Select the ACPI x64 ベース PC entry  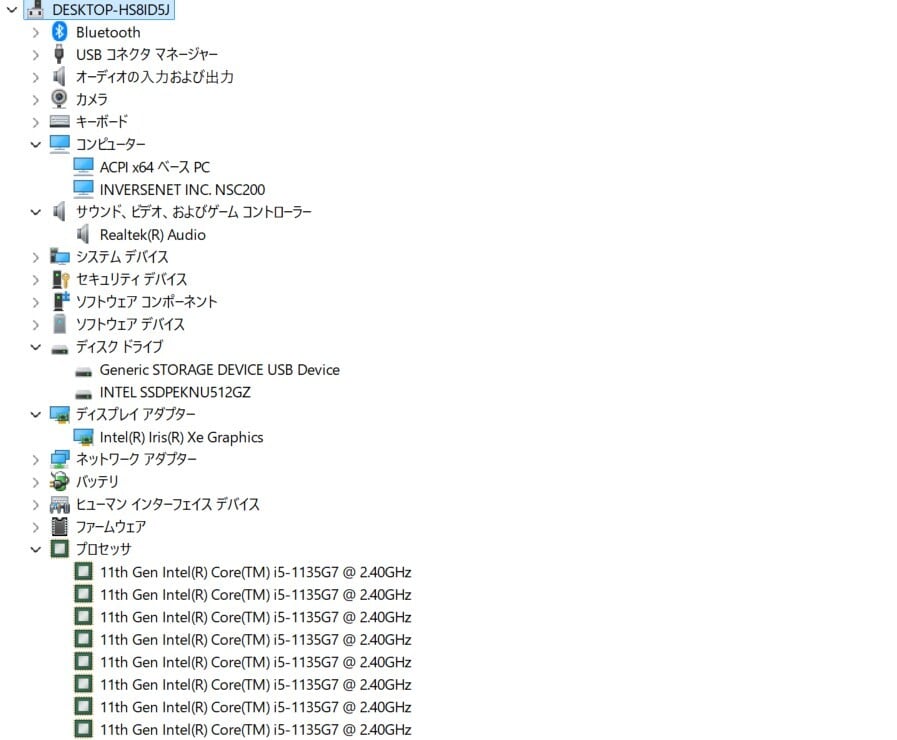[154, 167]
